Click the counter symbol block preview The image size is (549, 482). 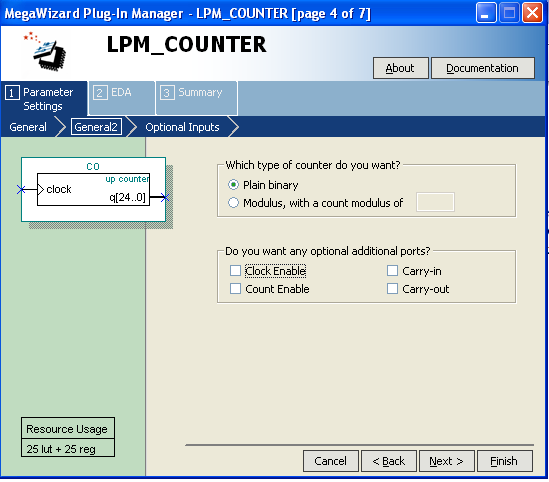[x=93, y=189]
